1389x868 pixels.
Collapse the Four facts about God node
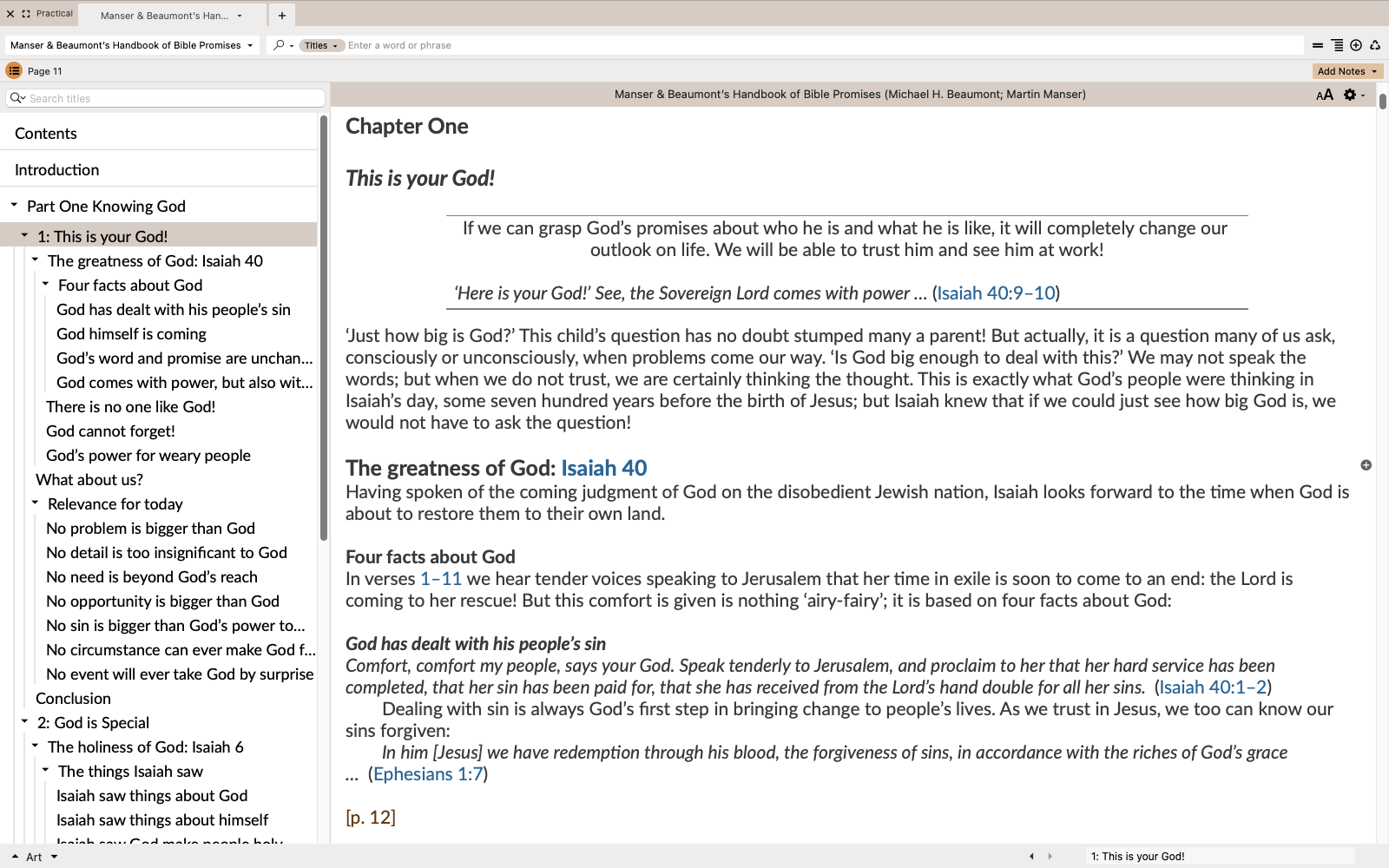(x=45, y=284)
